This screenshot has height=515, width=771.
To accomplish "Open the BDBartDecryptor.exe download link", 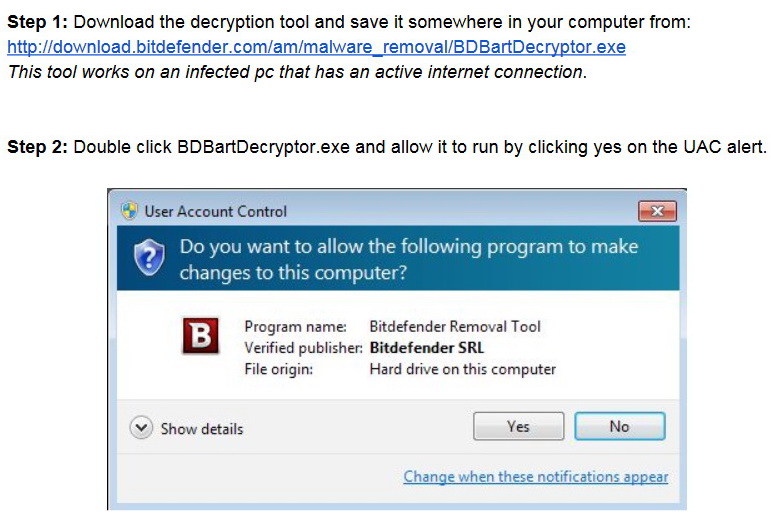I will pyautogui.click(x=316, y=47).
